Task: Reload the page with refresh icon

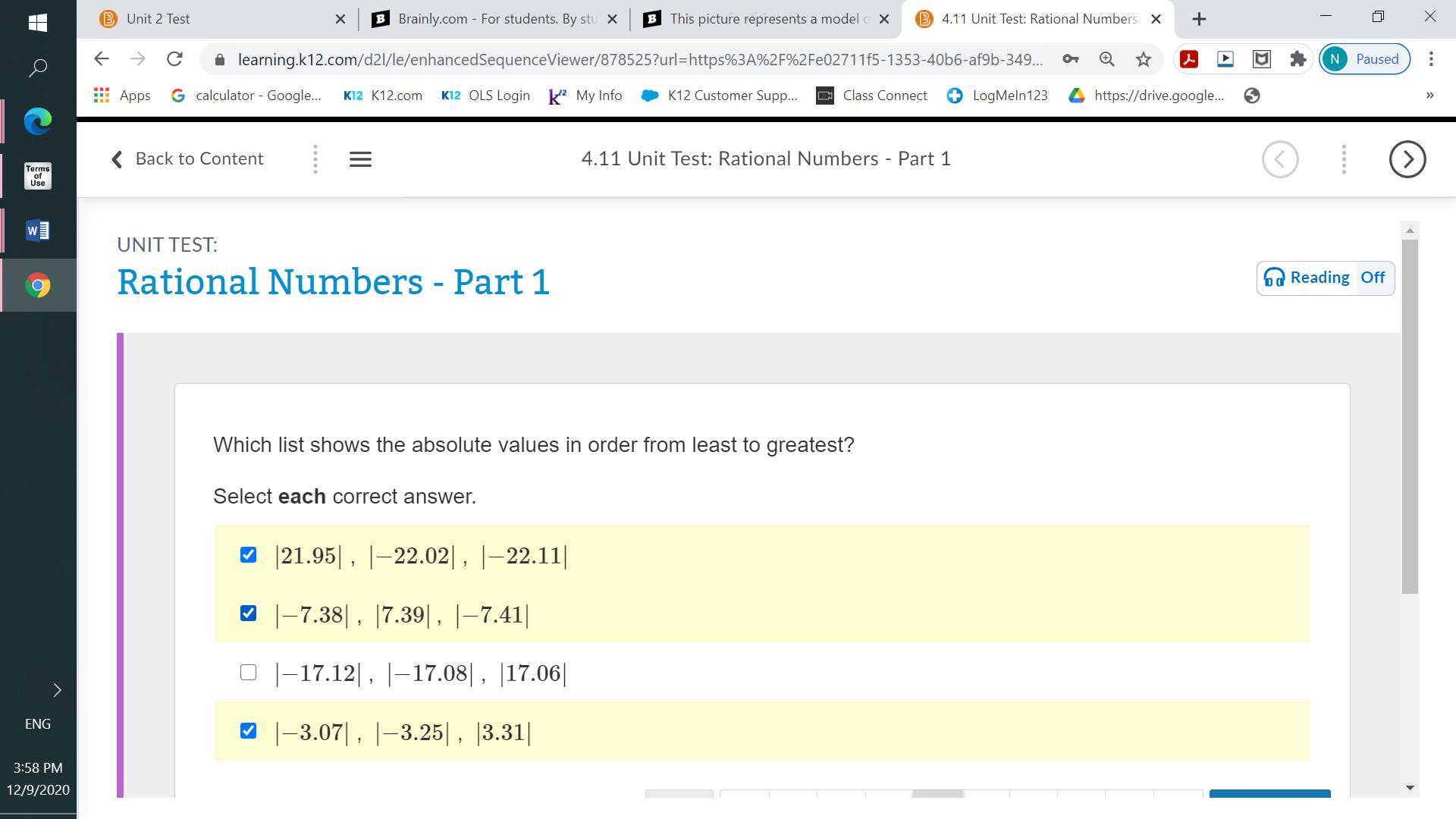Action: 174,59
